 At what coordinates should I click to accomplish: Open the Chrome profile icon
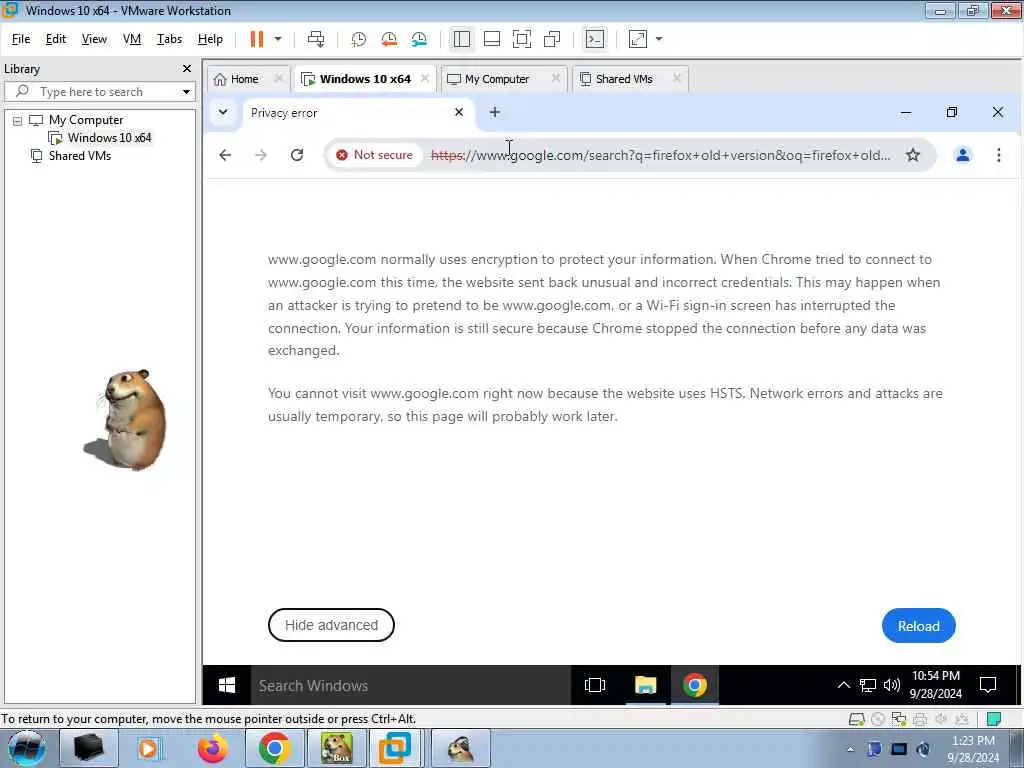click(x=963, y=155)
